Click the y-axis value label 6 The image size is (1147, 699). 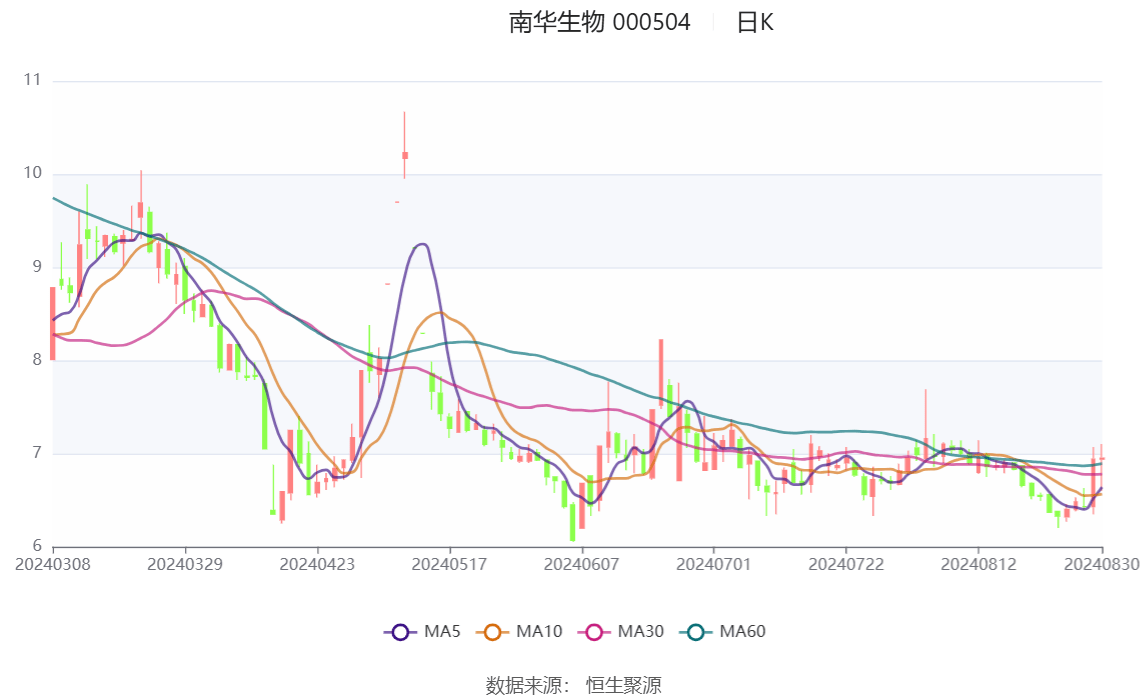(x=36, y=546)
